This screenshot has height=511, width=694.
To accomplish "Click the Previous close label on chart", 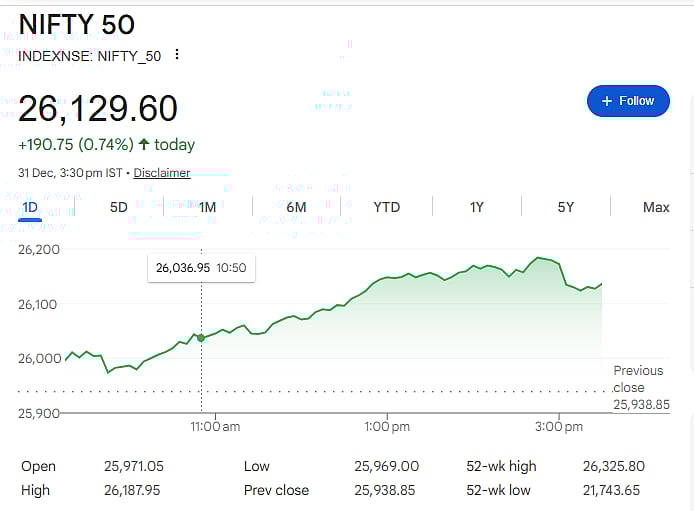I will (637, 379).
